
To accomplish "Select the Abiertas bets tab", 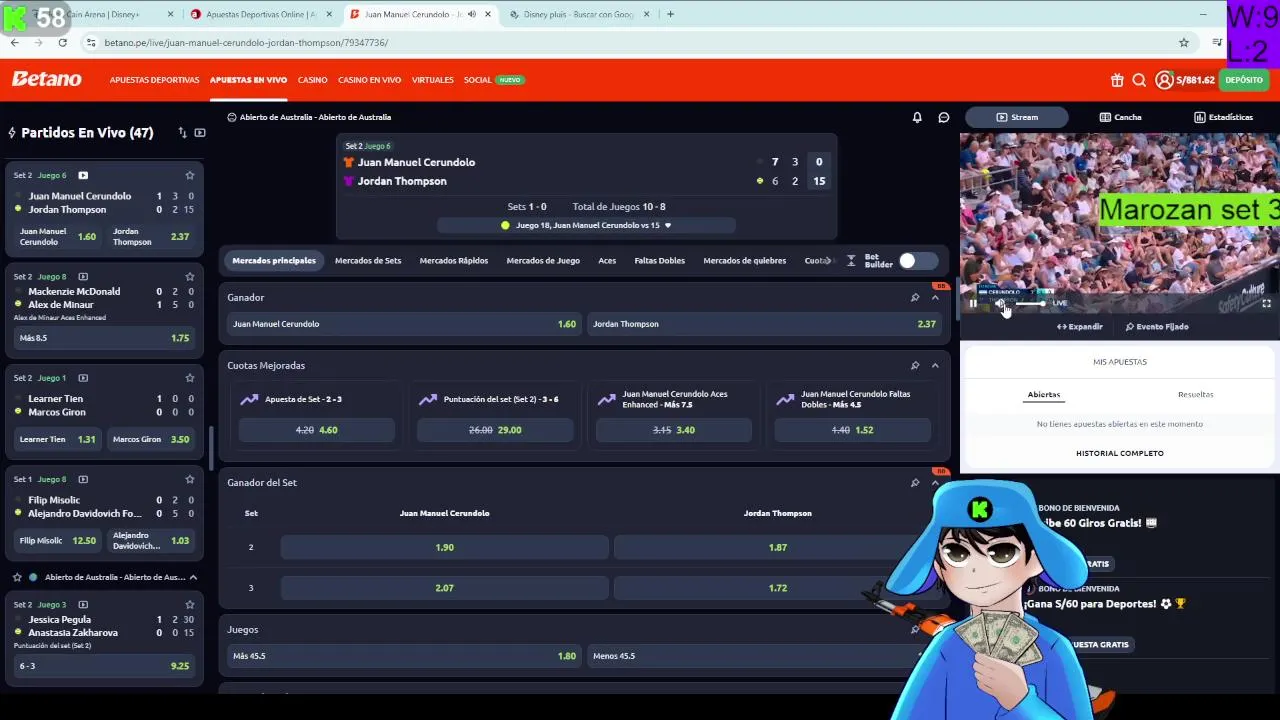I will point(1043,394).
